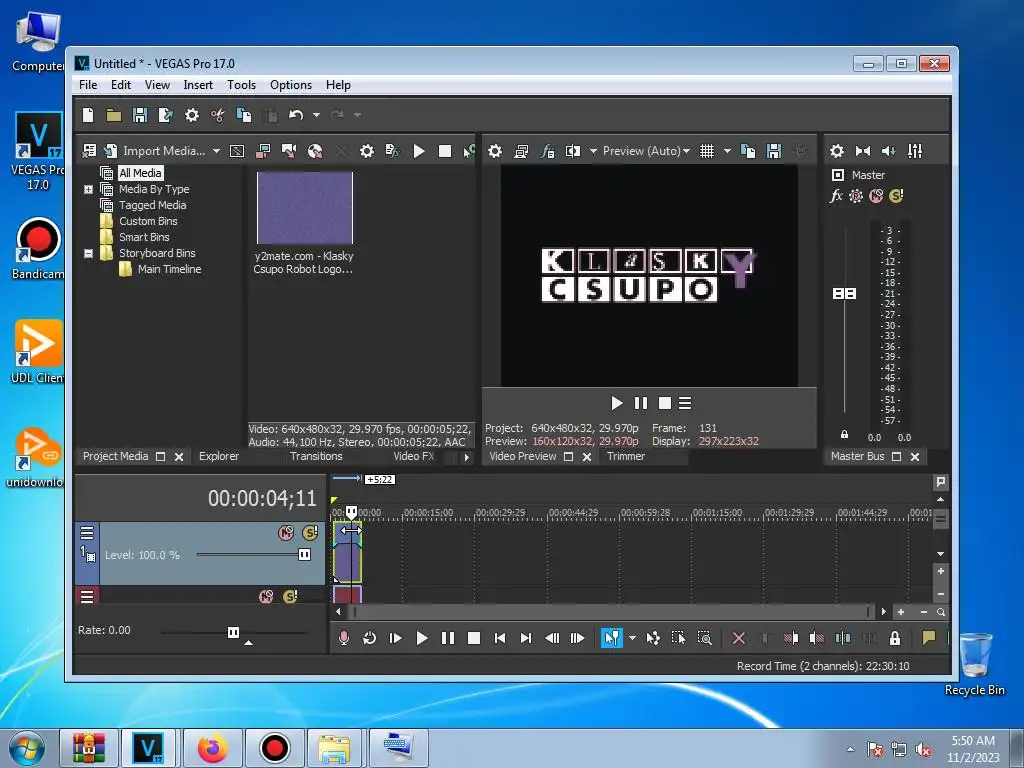Image resolution: width=1024 pixels, height=768 pixels.
Task: Adjust Master volume fader
Action: click(x=844, y=293)
